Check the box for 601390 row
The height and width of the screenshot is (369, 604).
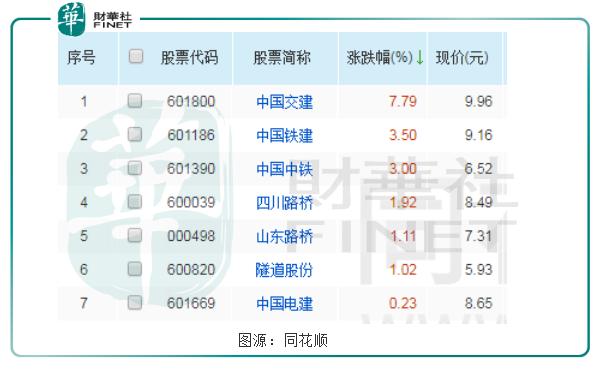tap(135, 168)
